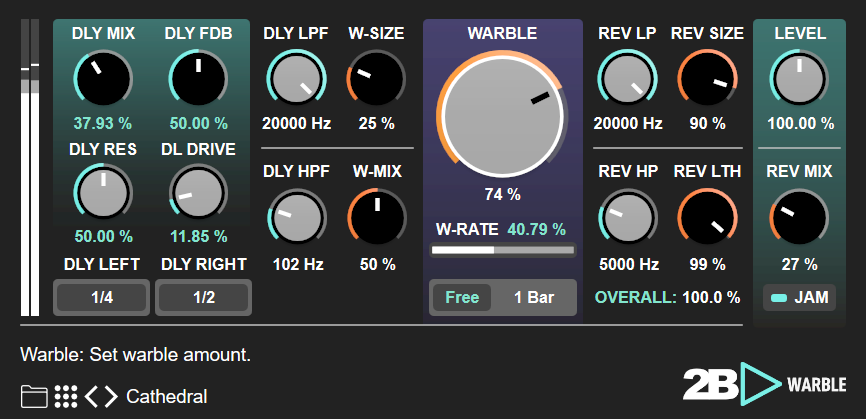
Task: Click the 27 % REV MIX value
Action: point(799,264)
